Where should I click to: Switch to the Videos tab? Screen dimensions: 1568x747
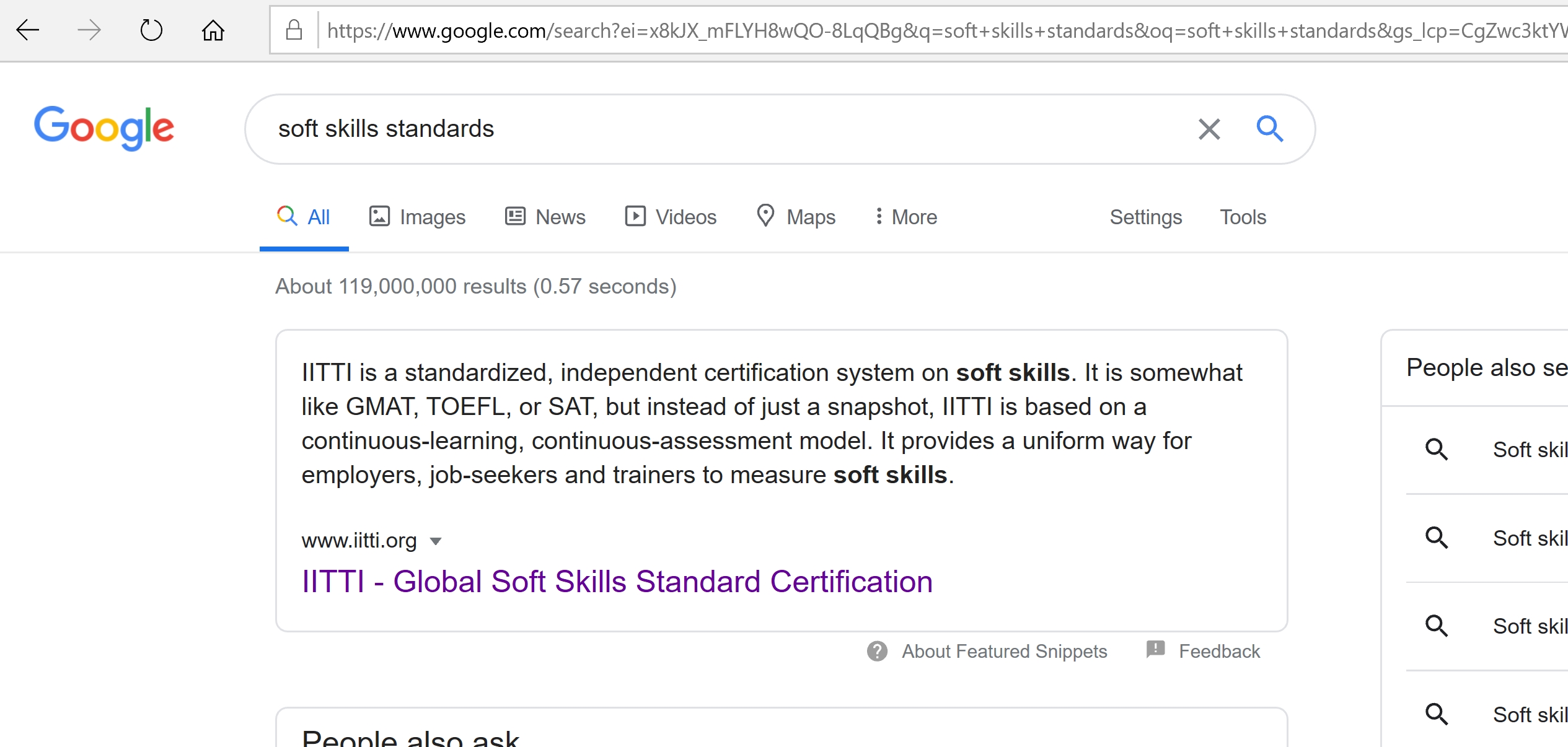click(671, 217)
